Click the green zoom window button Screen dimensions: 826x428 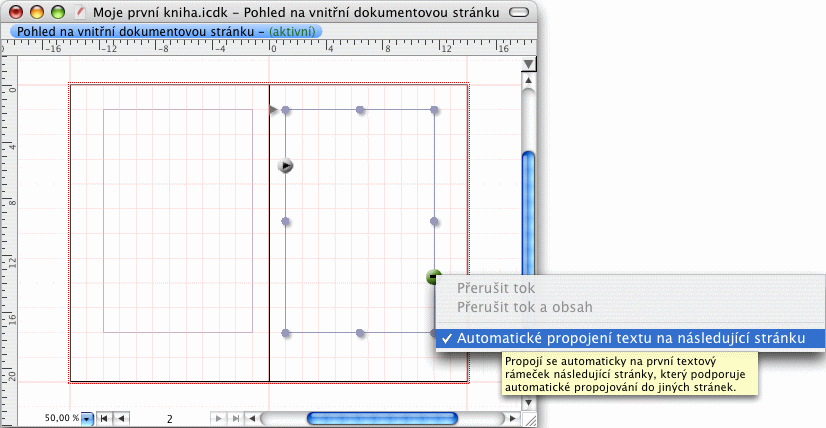pyautogui.click(x=57, y=12)
